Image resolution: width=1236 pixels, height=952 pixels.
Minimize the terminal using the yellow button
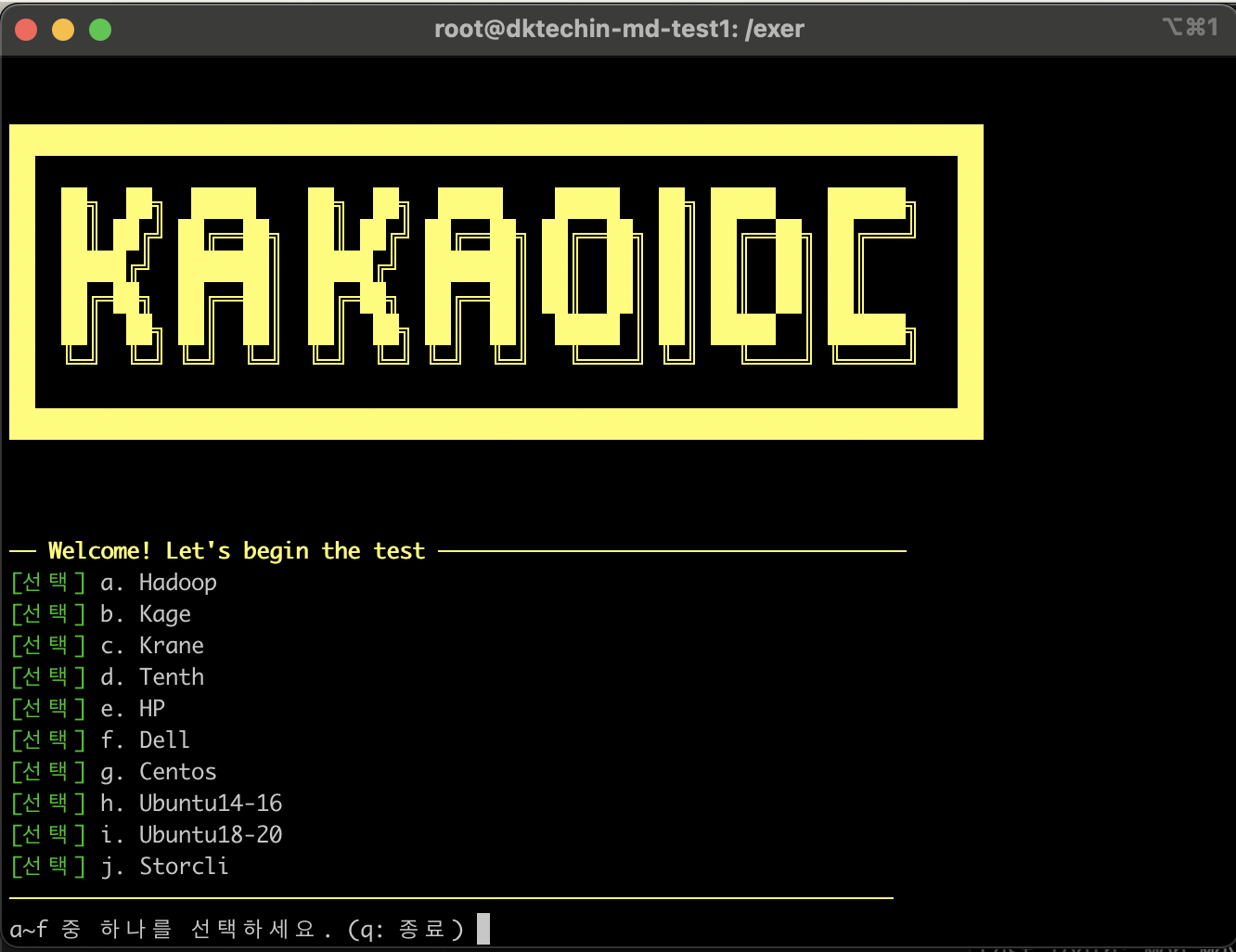pyautogui.click(x=63, y=30)
